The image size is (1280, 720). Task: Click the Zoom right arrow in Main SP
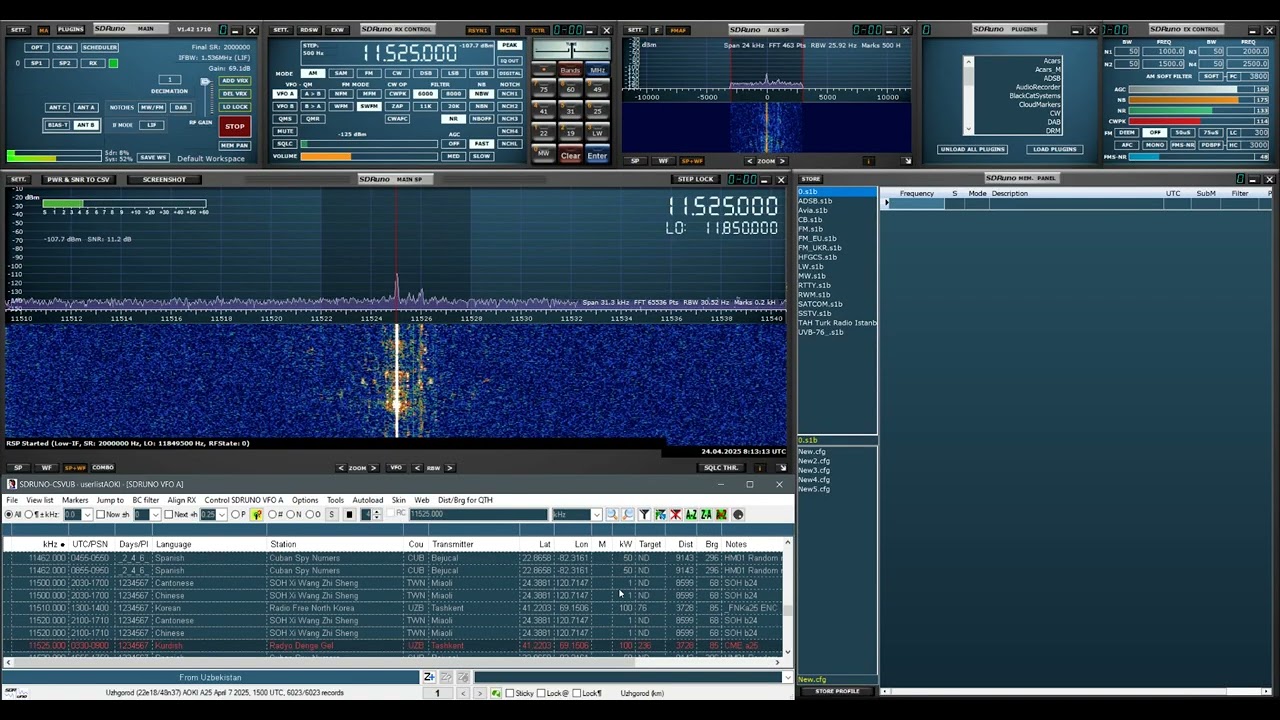pyautogui.click(x=373, y=467)
